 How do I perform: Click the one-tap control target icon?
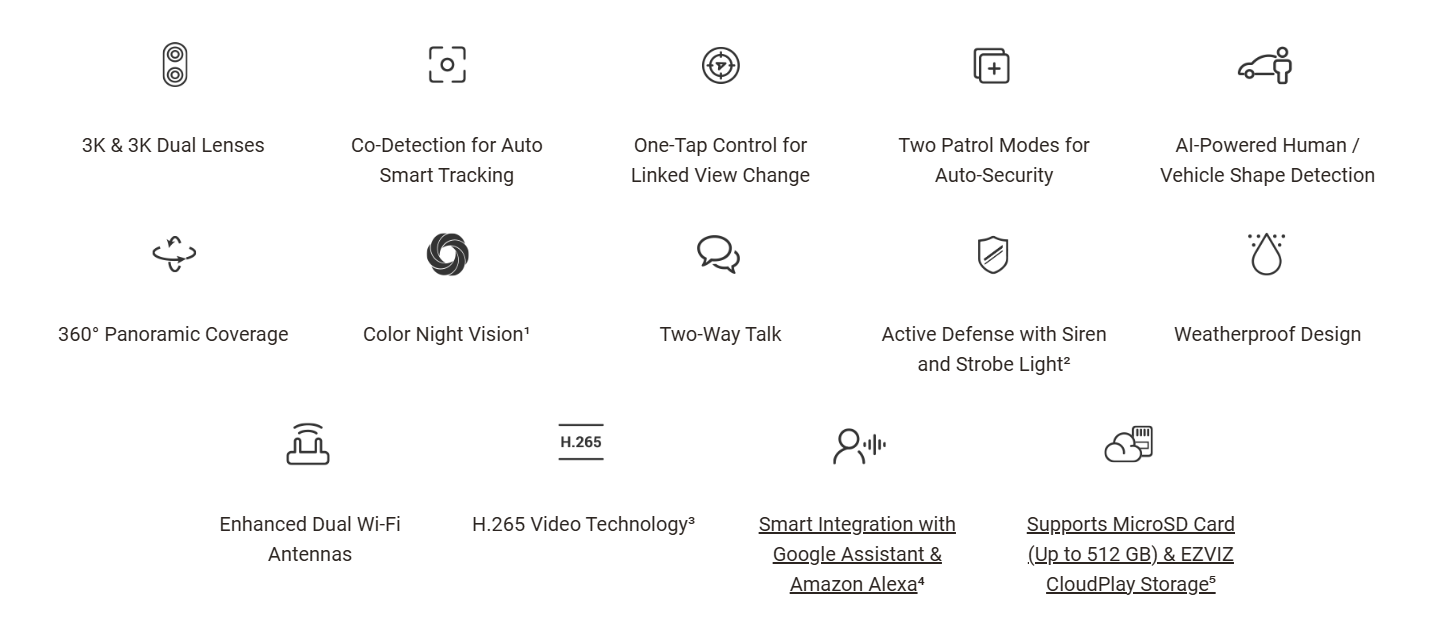[x=720, y=65]
